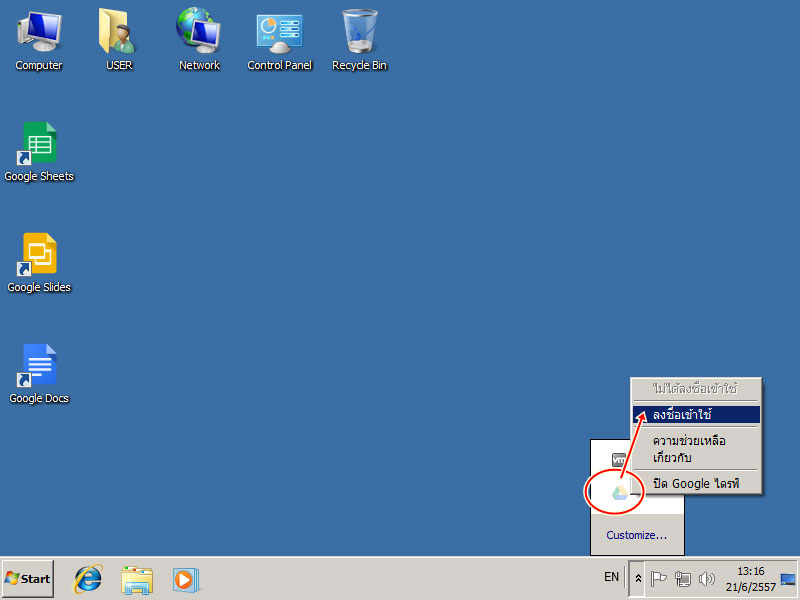Open the Google Sheets shortcut

[x=39, y=152]
